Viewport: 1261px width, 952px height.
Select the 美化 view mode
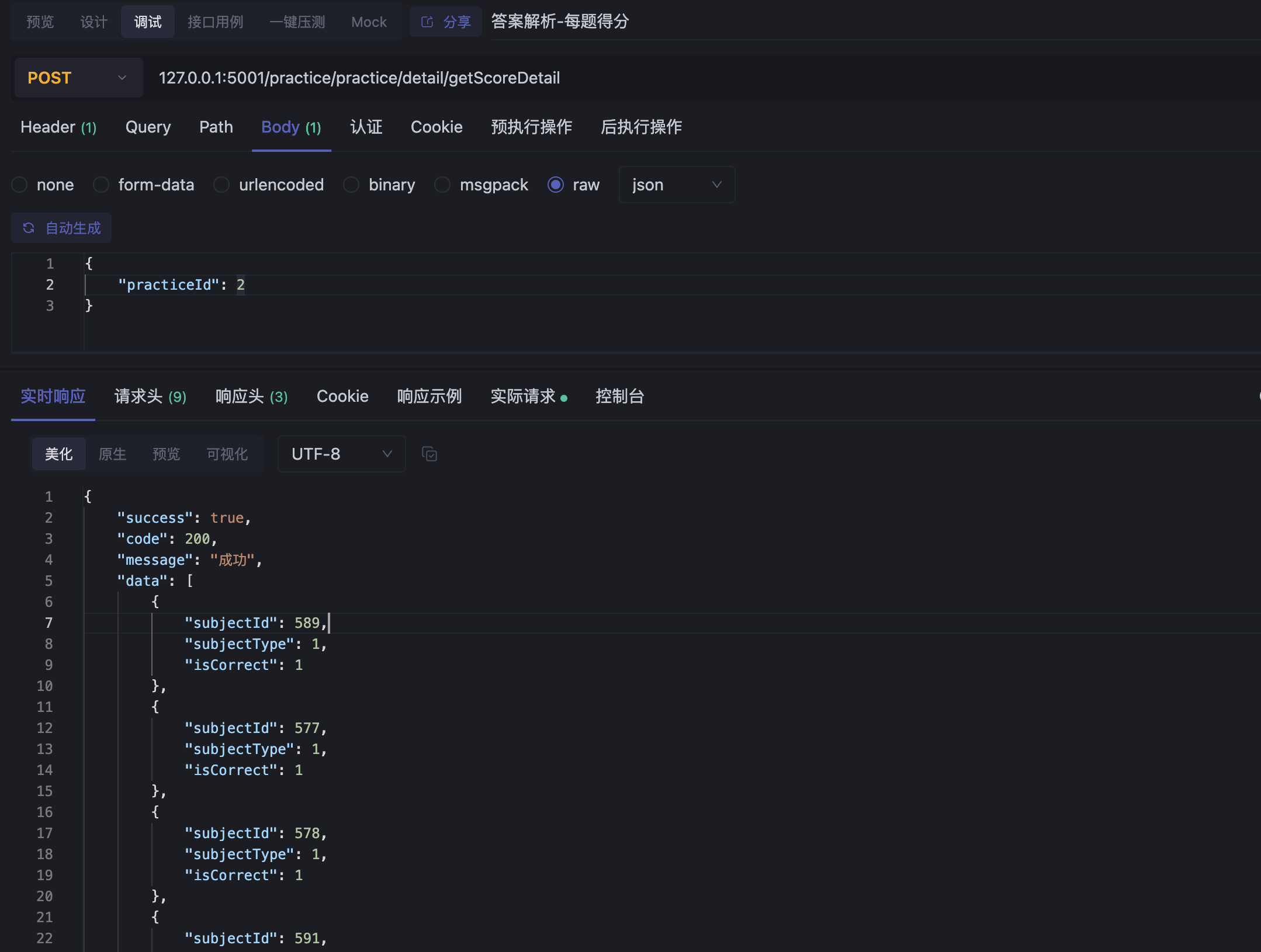(59, 454)
